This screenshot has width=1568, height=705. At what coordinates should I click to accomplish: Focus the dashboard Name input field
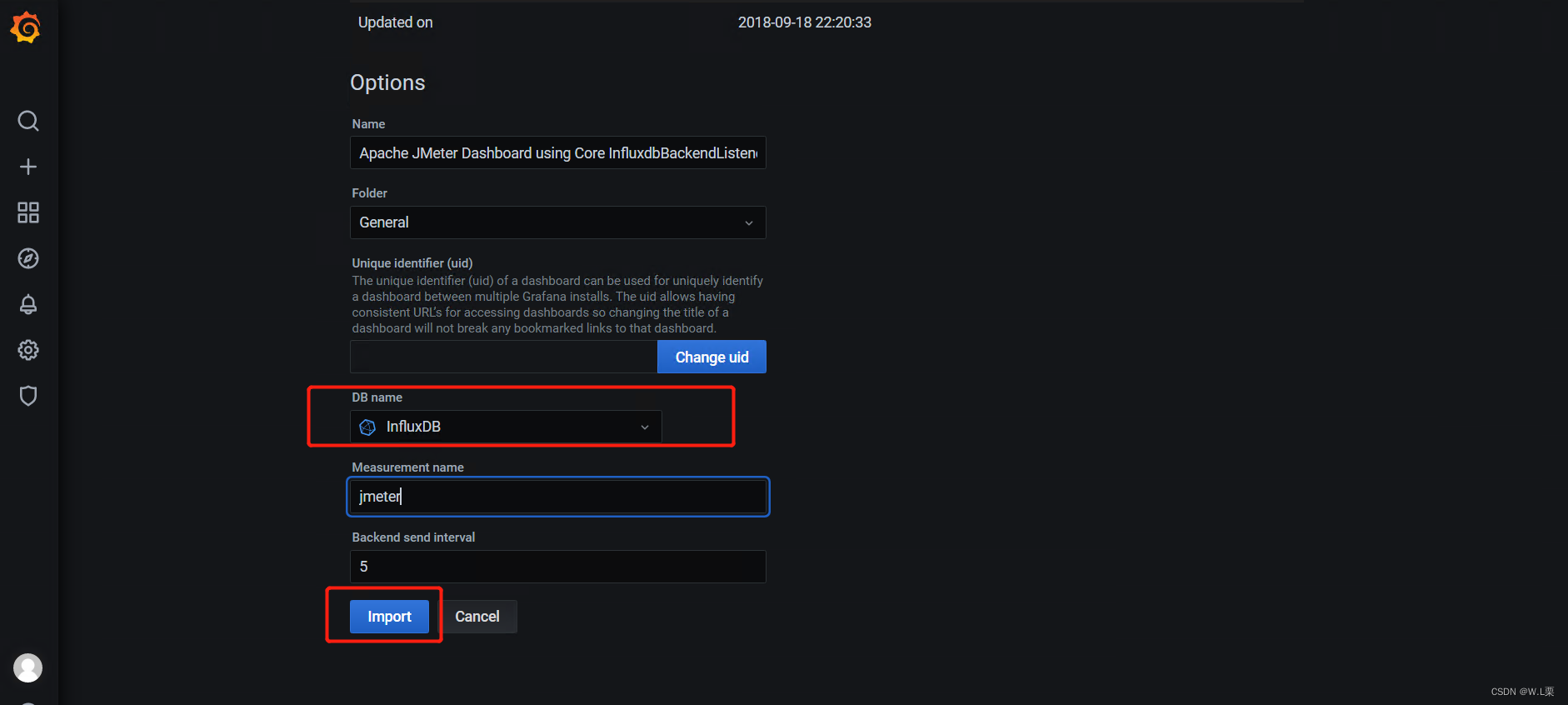point(557,153)
